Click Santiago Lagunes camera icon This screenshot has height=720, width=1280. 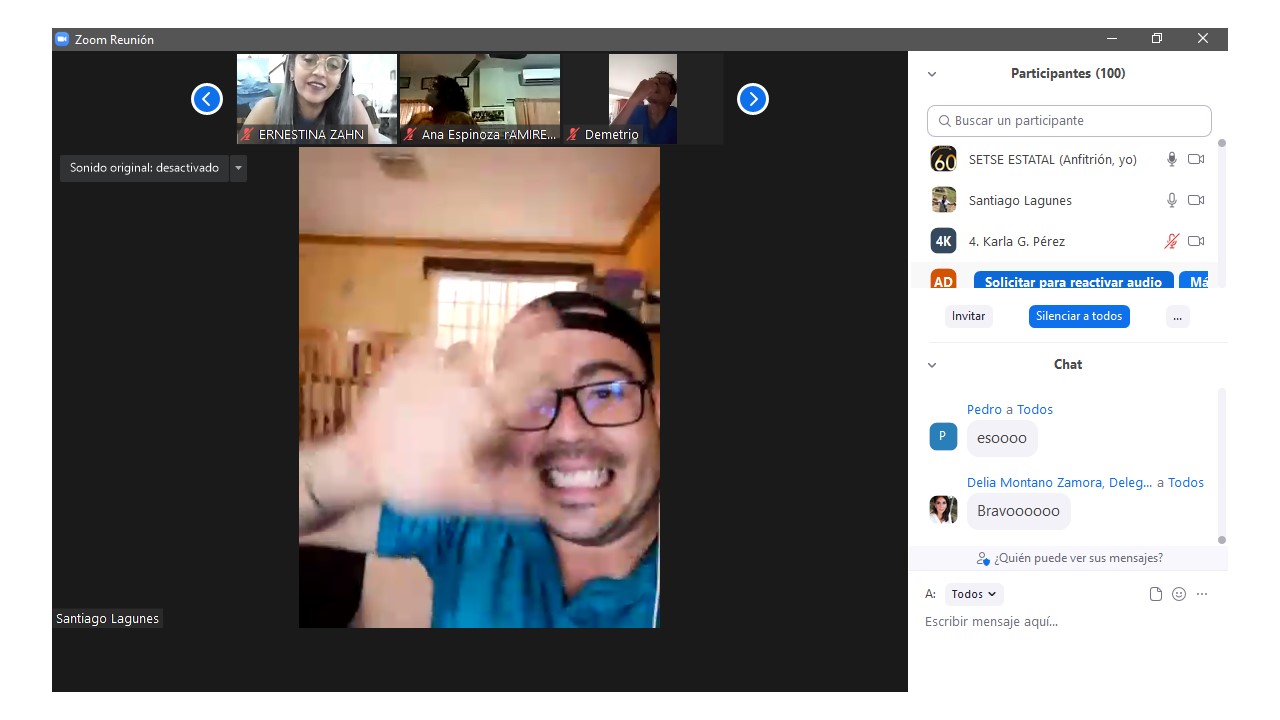point(1196,200)
